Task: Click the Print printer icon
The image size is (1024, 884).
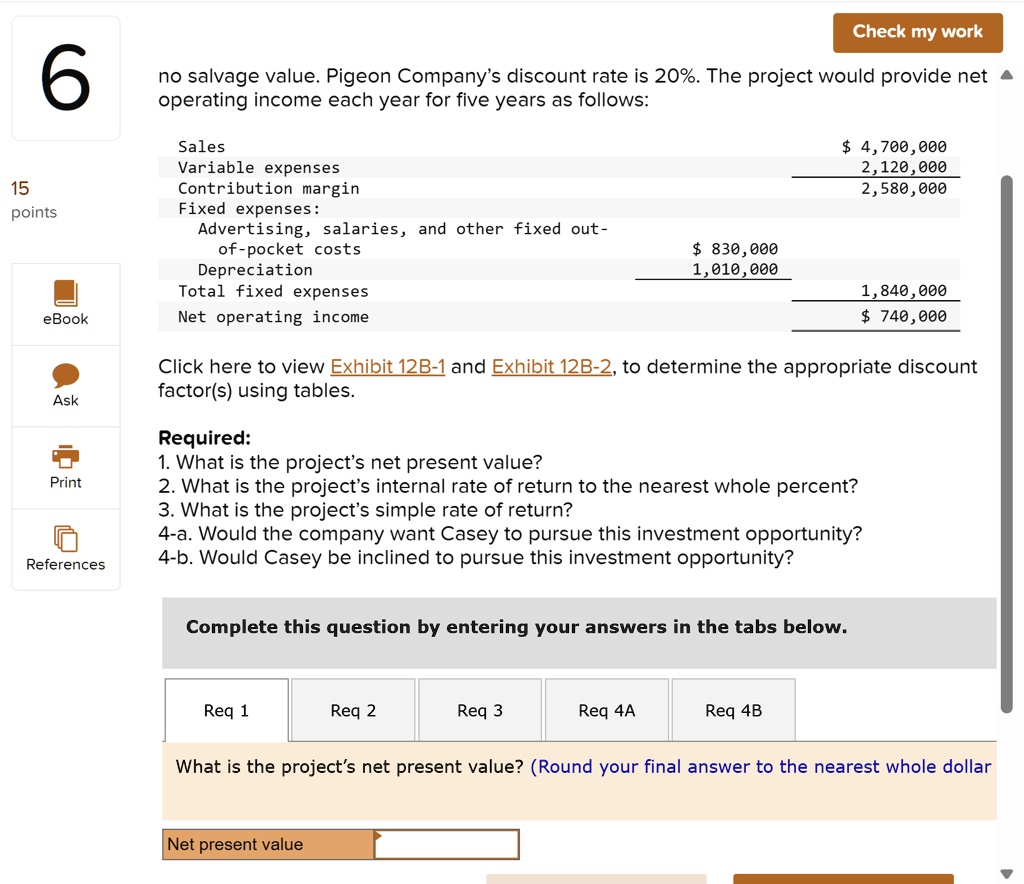Action: pos(65,456)
